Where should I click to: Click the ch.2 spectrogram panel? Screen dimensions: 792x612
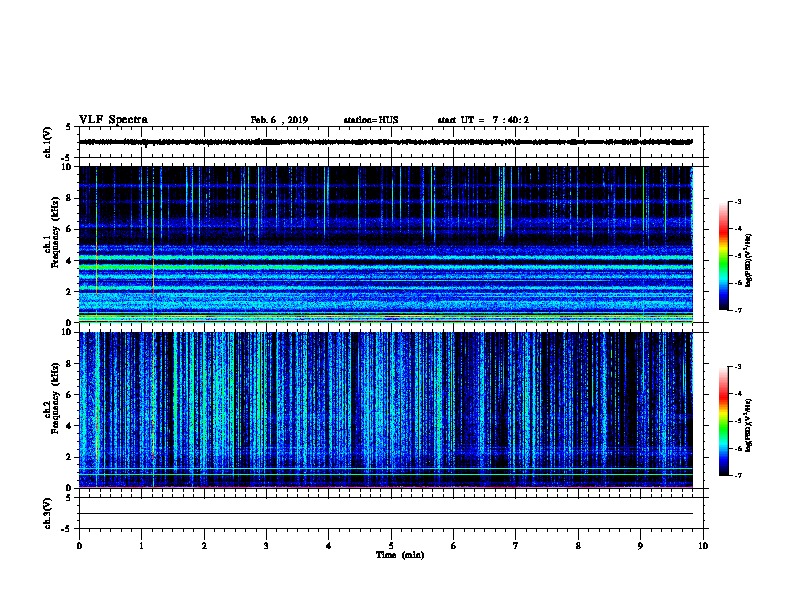pos(386,410)
